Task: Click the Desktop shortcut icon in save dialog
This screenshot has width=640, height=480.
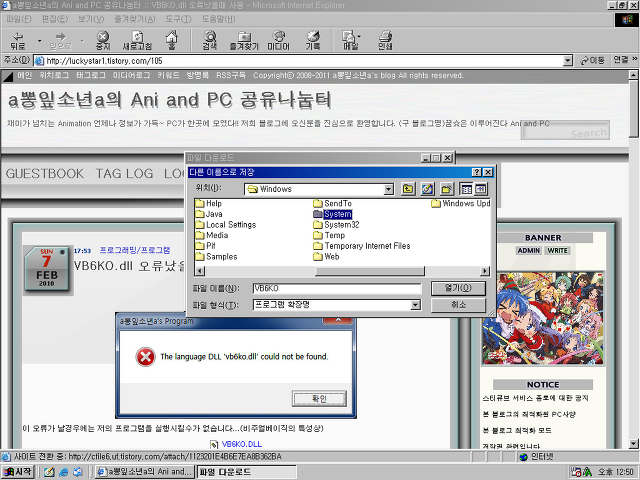Action: tap(427, 189)
